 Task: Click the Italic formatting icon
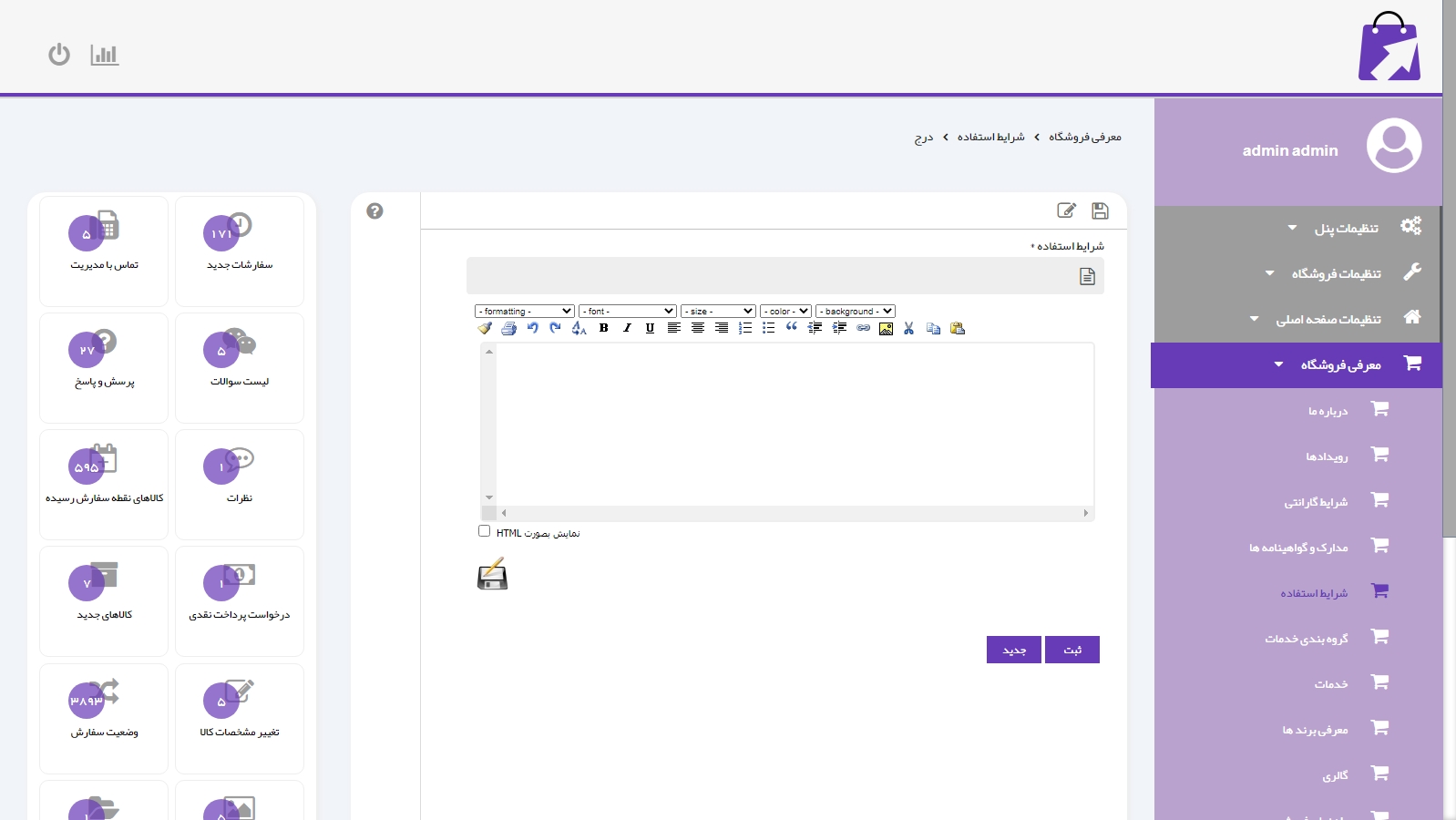[627, 328]
